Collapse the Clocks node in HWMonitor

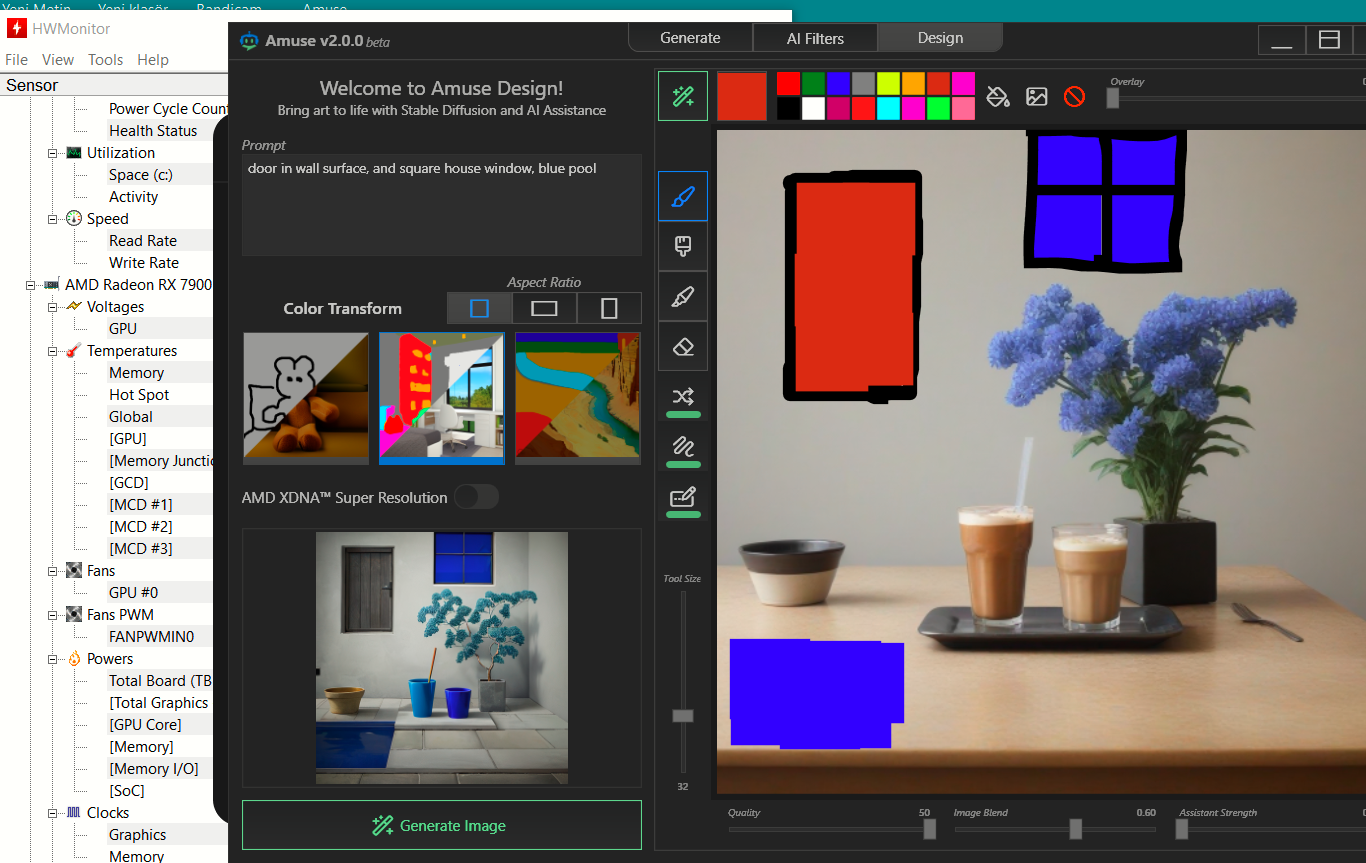pos(53,813)
